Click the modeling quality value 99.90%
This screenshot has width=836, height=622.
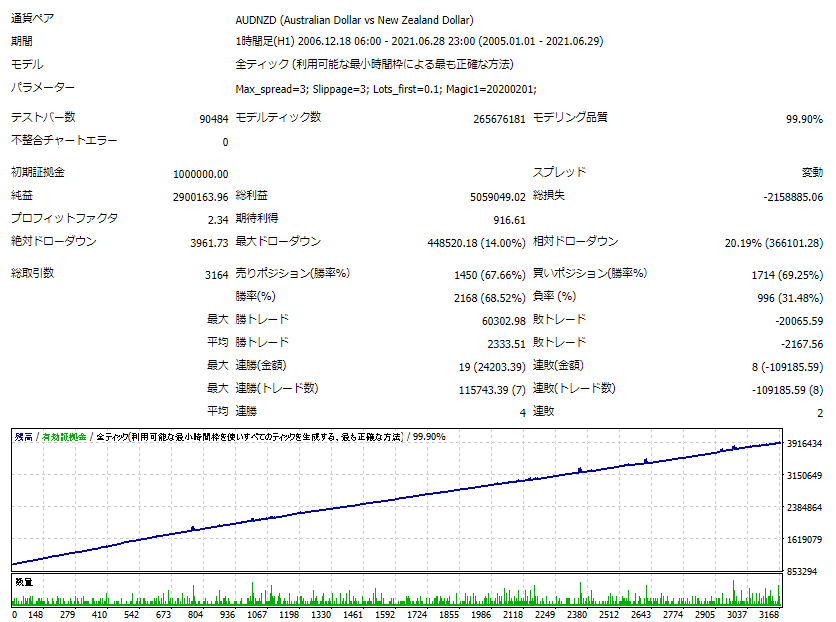804,119
